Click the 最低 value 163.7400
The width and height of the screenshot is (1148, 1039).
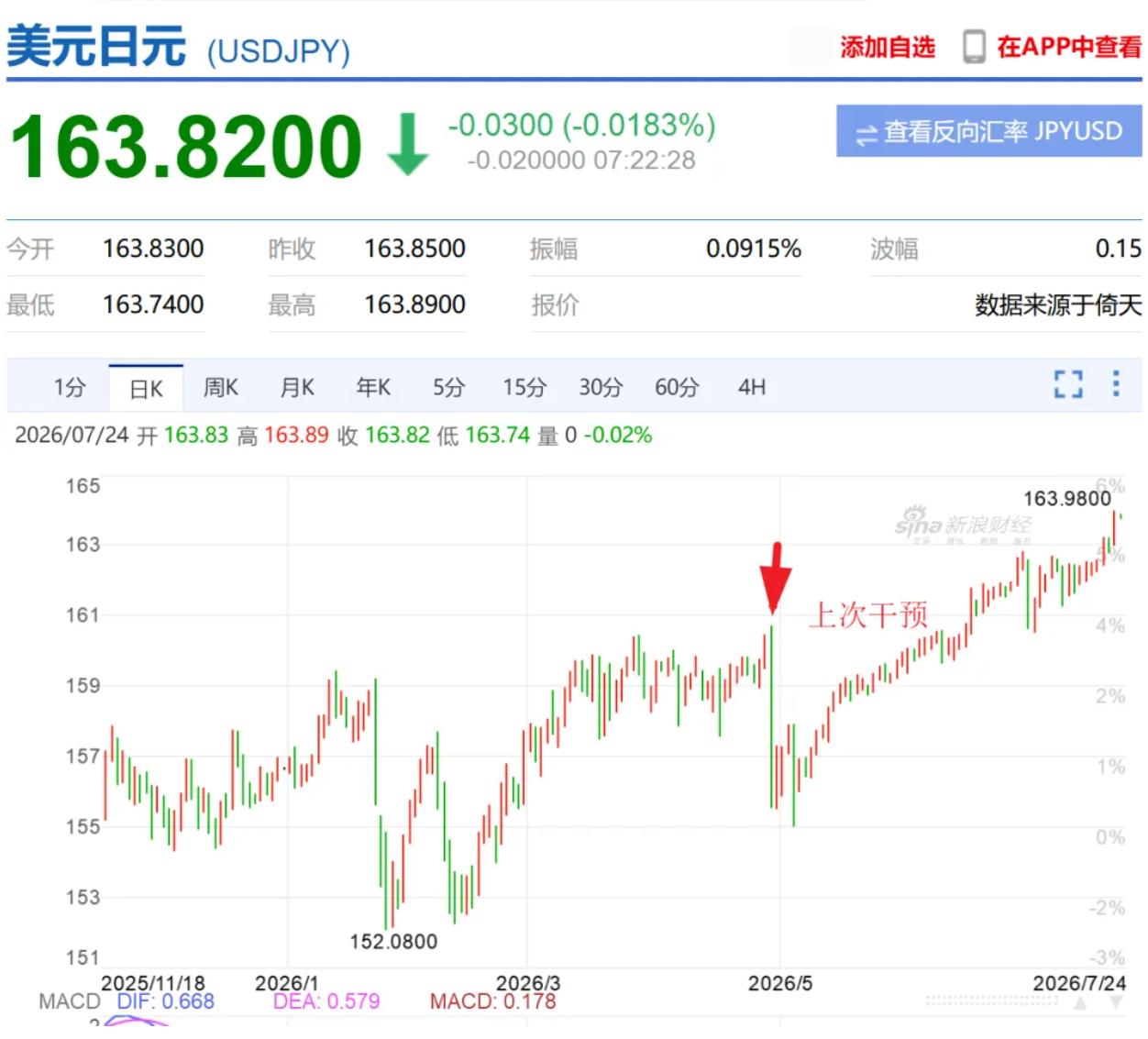pyautogui.click(x=153, y=304)
